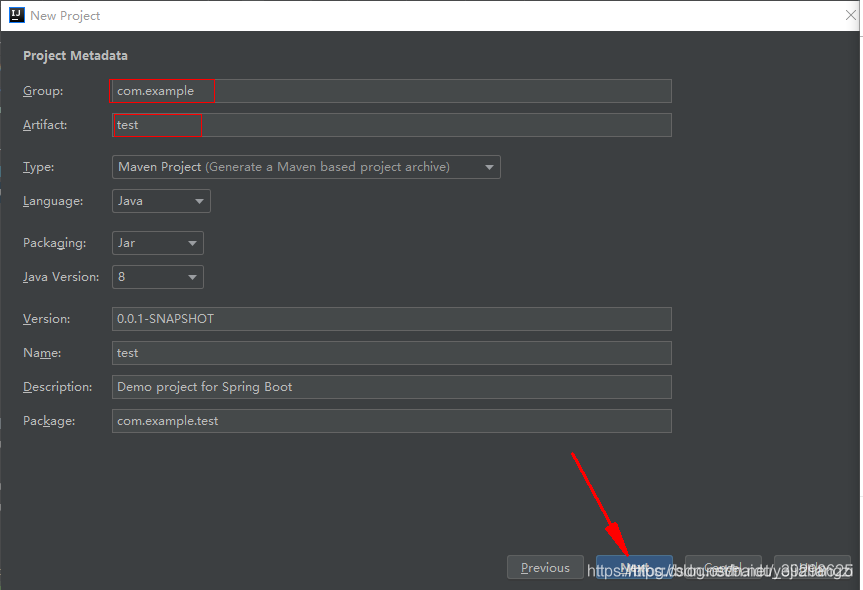Expand the Language dropdown set to Java
This screenshot has height=590, width=863.
(161, 201)
